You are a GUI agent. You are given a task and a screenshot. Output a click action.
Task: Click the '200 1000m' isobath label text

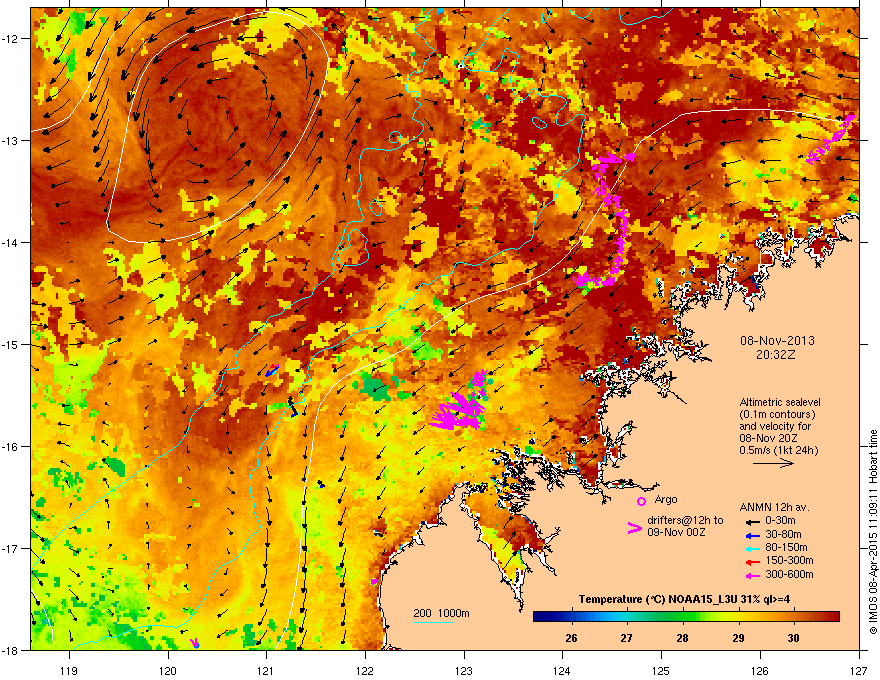pos(441,613)
